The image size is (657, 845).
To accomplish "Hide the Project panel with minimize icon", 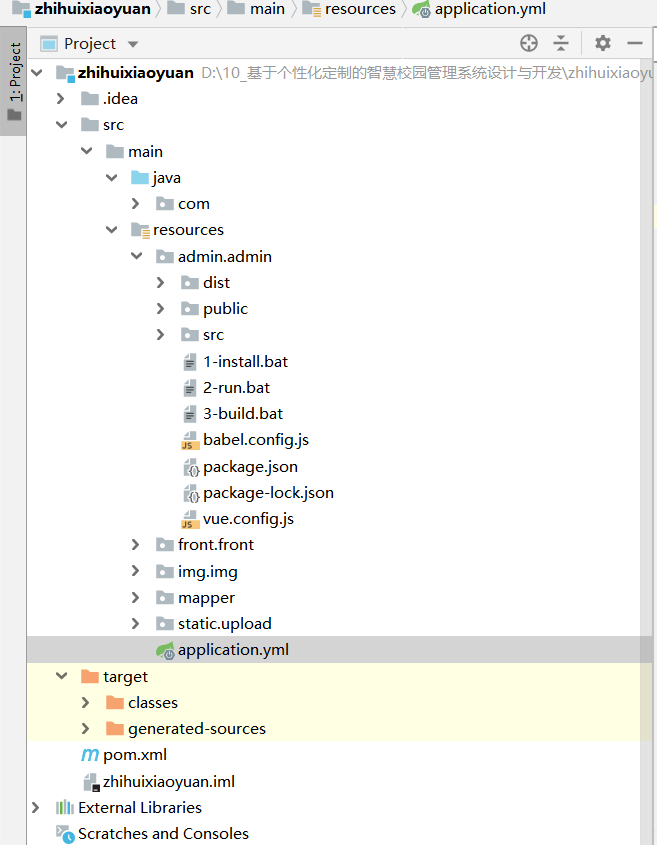I will [634, 43].
